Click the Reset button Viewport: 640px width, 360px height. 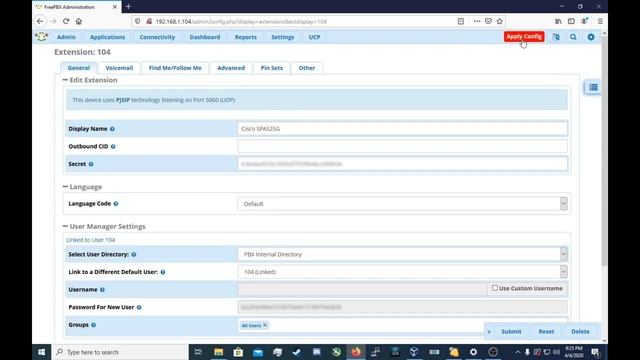click(546, 332)
